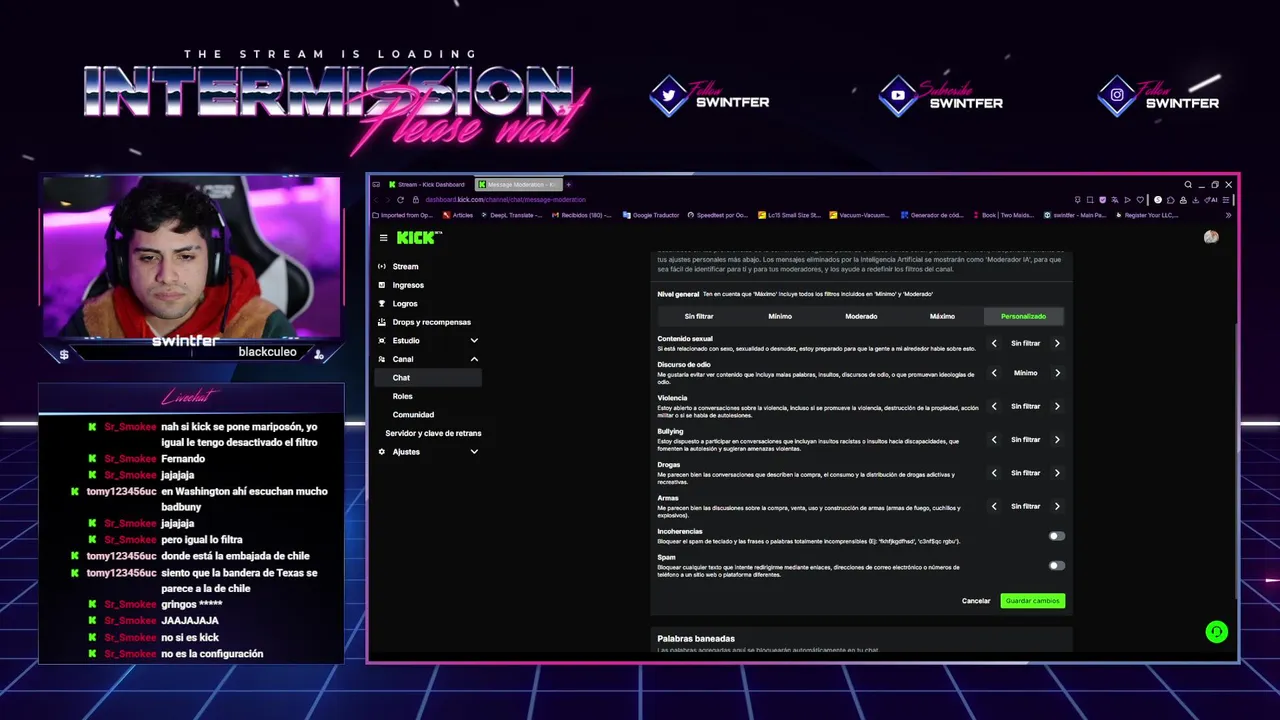Increase Violencia filter with right arrow

click(x=1057, y=406)
